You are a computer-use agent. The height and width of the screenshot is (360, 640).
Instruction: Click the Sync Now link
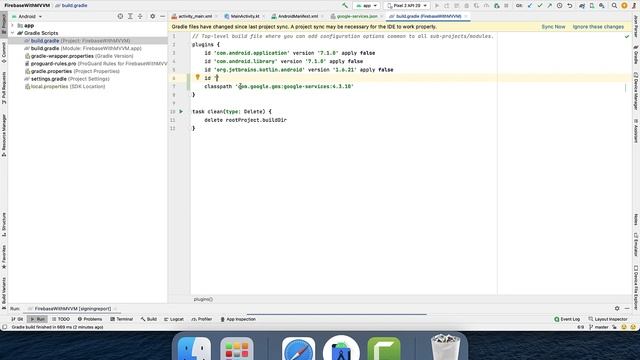pos(553,27)
